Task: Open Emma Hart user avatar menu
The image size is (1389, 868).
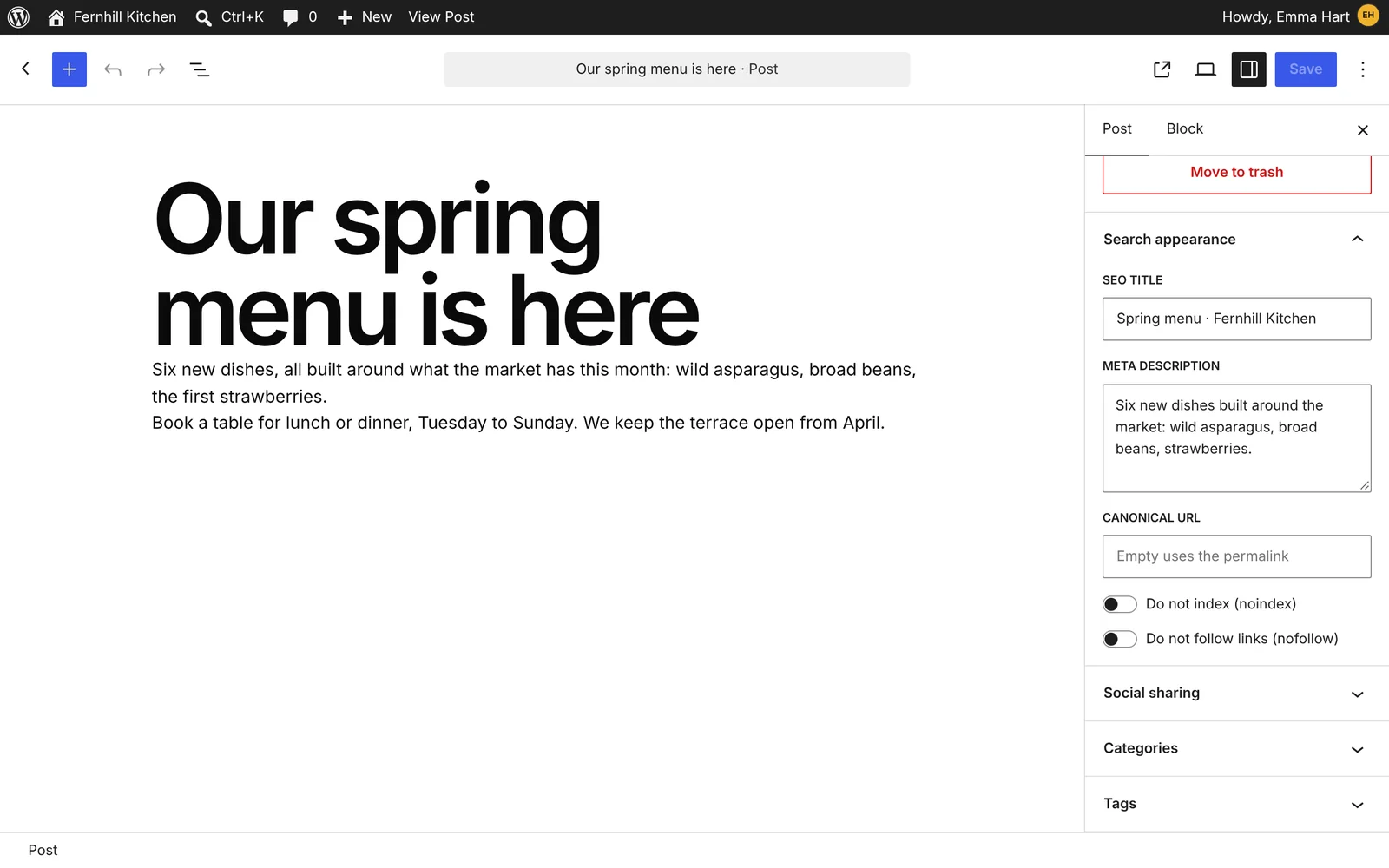Action: [1368, 16]
